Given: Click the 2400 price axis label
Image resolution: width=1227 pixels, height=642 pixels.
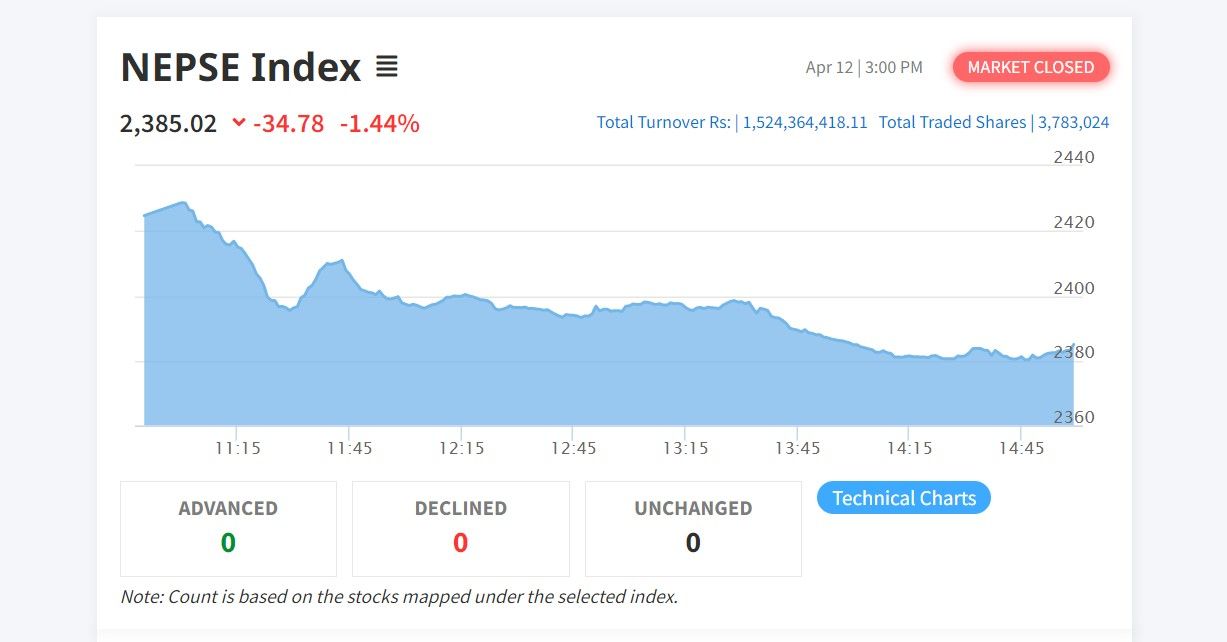Looking at the screenshot, I should pos(1074,288).
